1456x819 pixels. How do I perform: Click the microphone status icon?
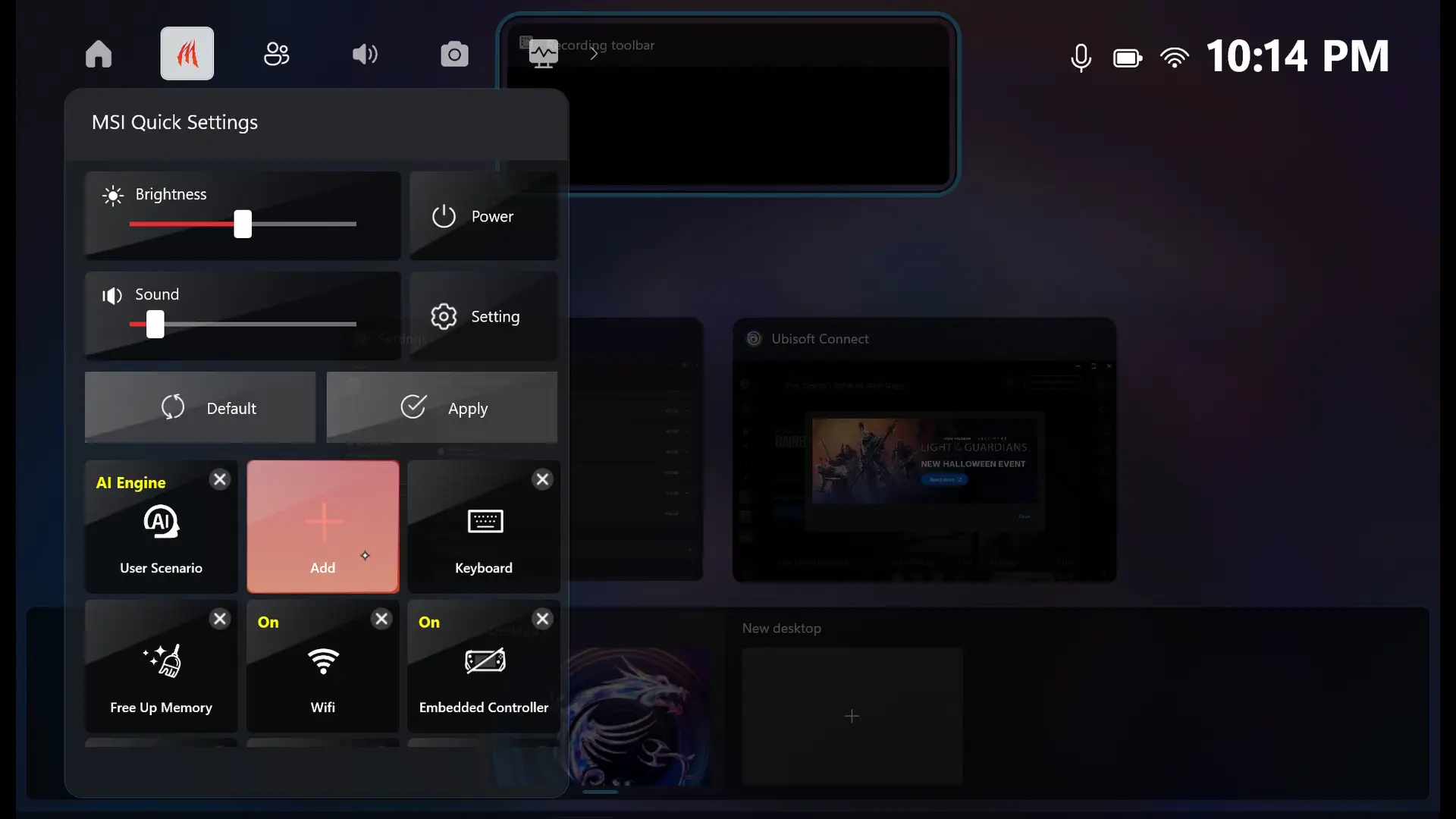click(x=1081, y=58)
